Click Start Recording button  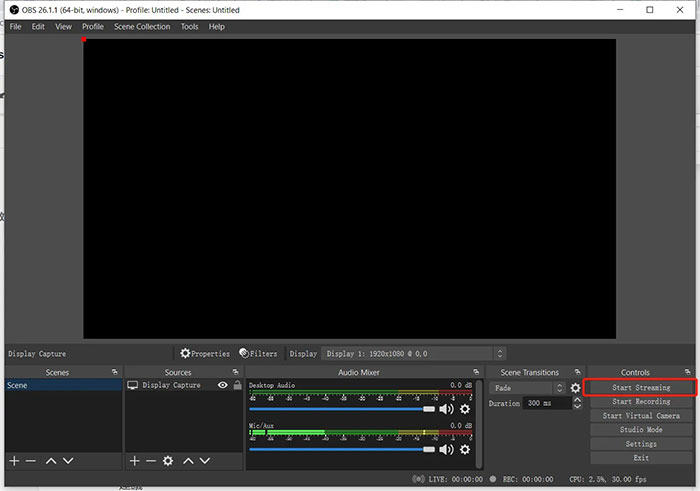641,402
